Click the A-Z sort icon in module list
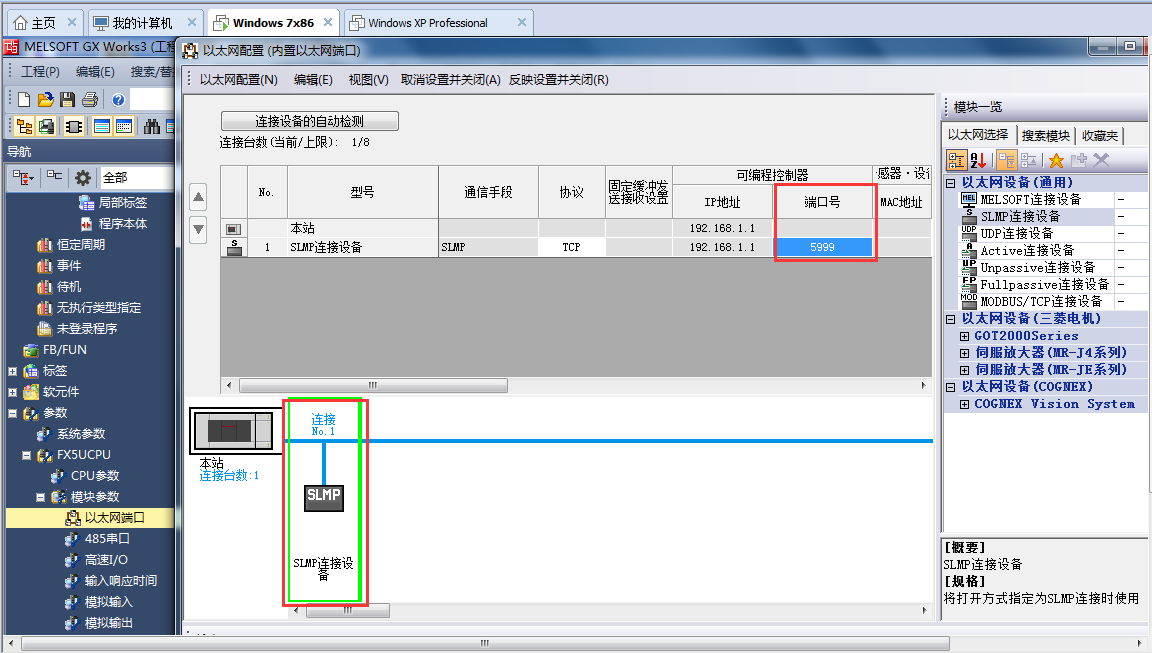1152x653 pixels. click(x=979, y=160)
